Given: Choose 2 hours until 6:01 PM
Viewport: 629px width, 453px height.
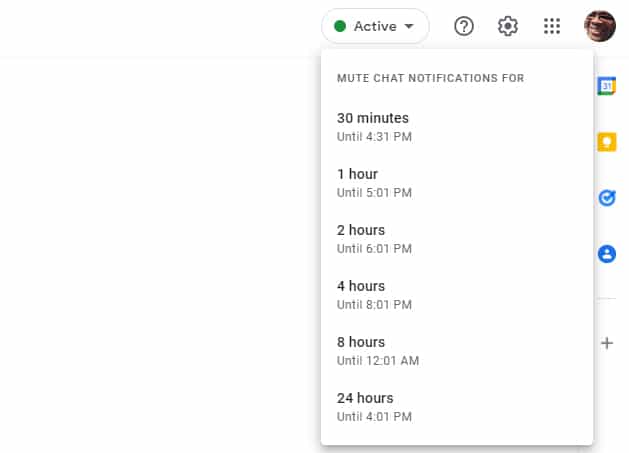Looking at the screenshot, I should (x=457, y=239).
